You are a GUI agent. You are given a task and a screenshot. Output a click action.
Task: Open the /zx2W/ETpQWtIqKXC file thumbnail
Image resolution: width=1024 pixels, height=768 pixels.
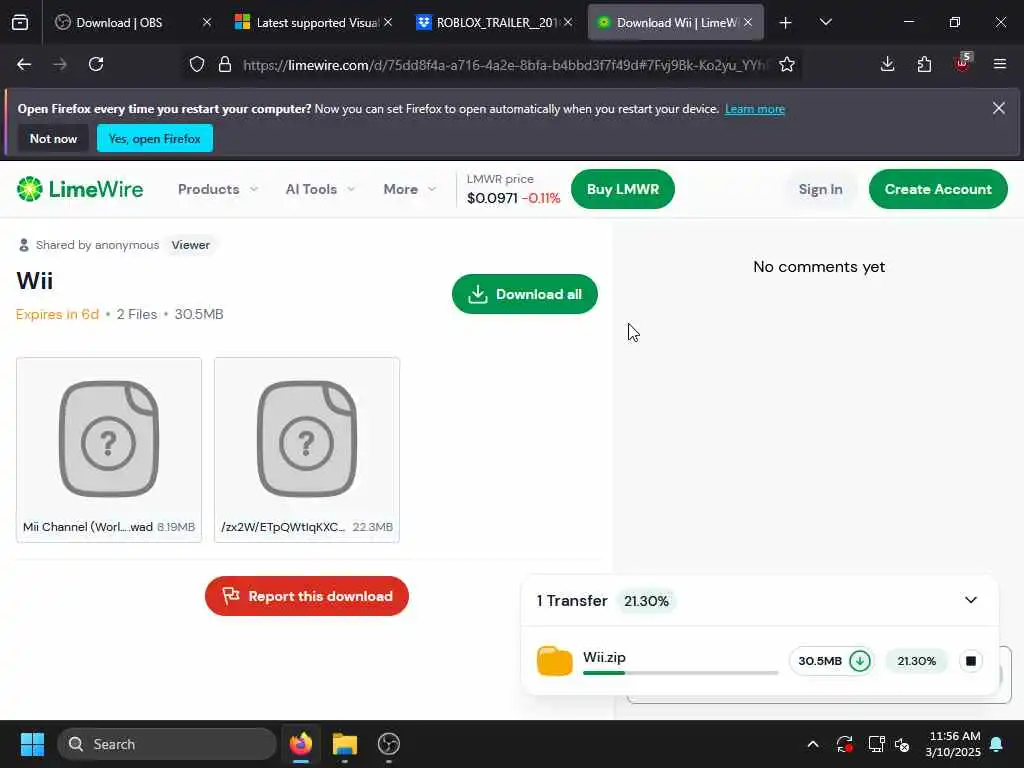coord(307,450)
